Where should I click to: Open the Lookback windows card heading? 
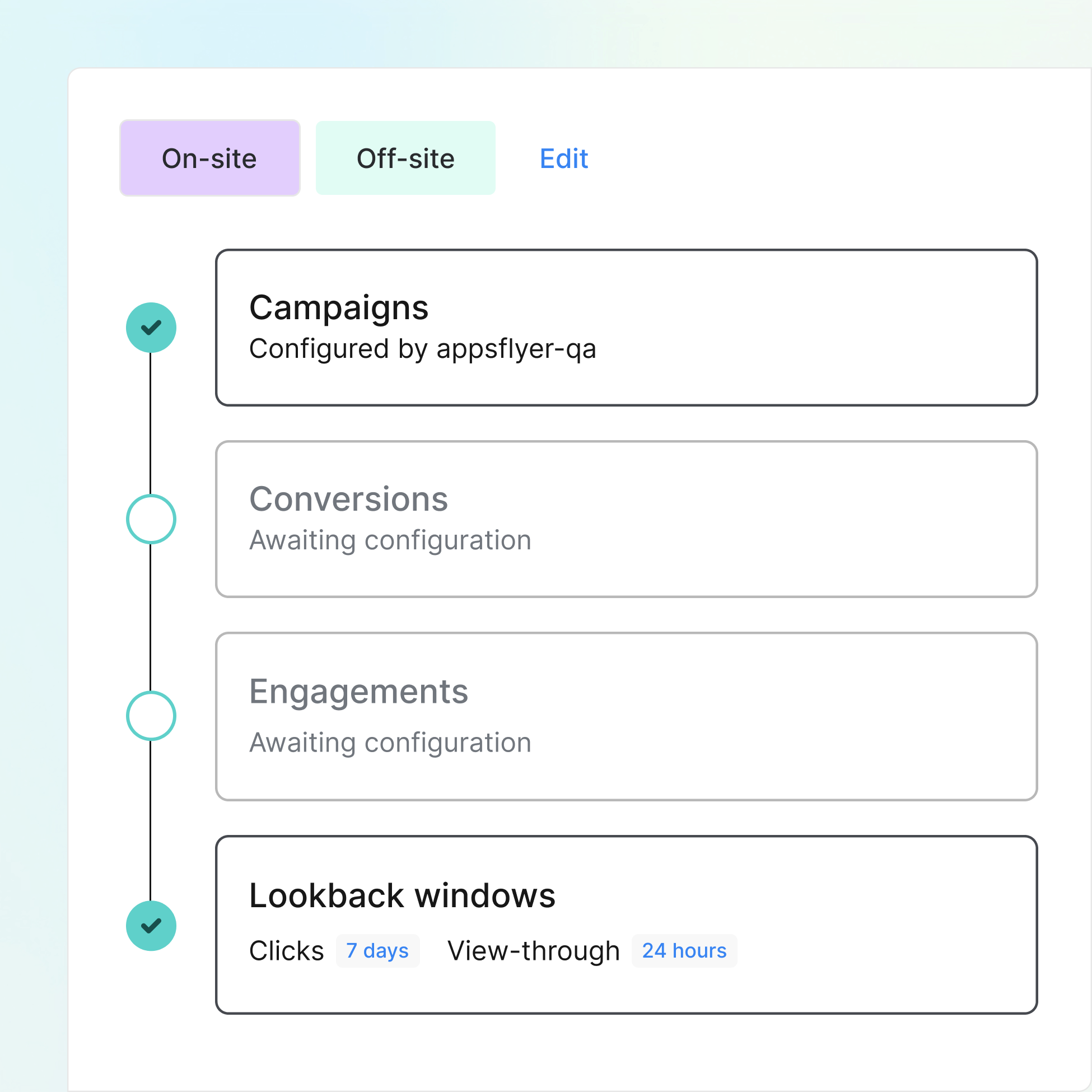(402, 896)
